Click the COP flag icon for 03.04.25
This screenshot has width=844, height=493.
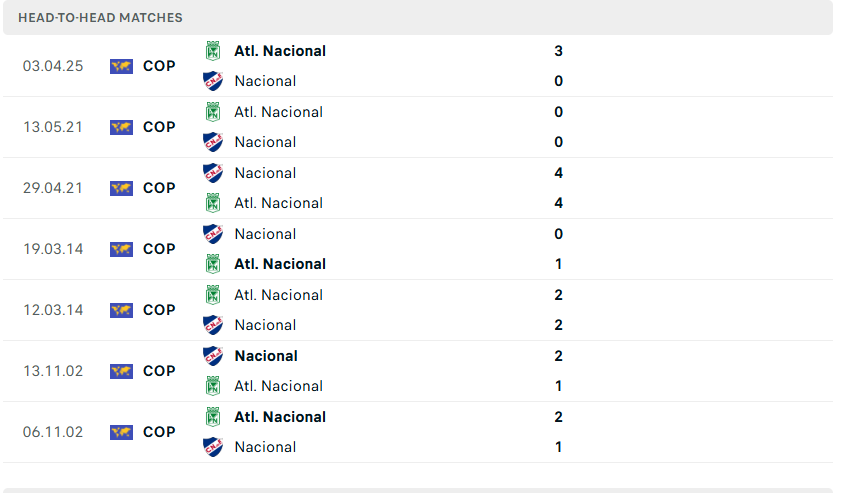coord(121,66)
